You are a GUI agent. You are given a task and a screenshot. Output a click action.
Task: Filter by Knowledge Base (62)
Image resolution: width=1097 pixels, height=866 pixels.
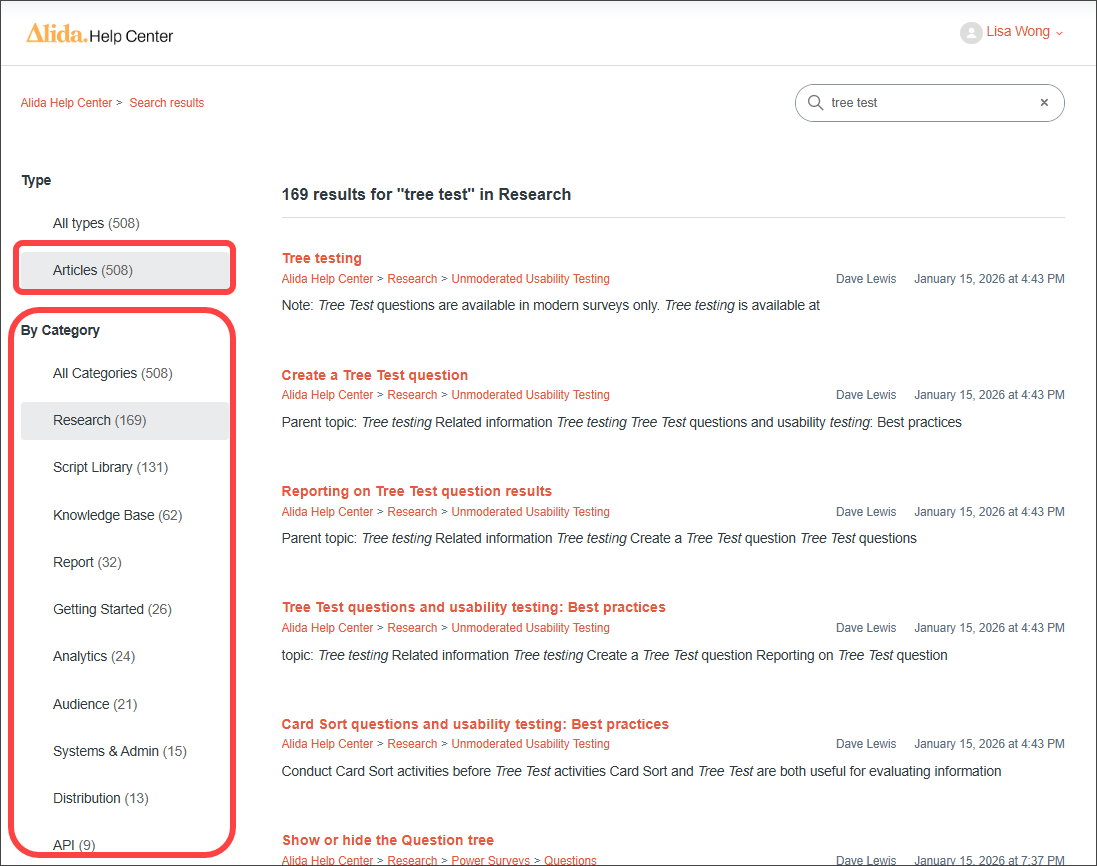pyautogui.click(x=118, y=516)
